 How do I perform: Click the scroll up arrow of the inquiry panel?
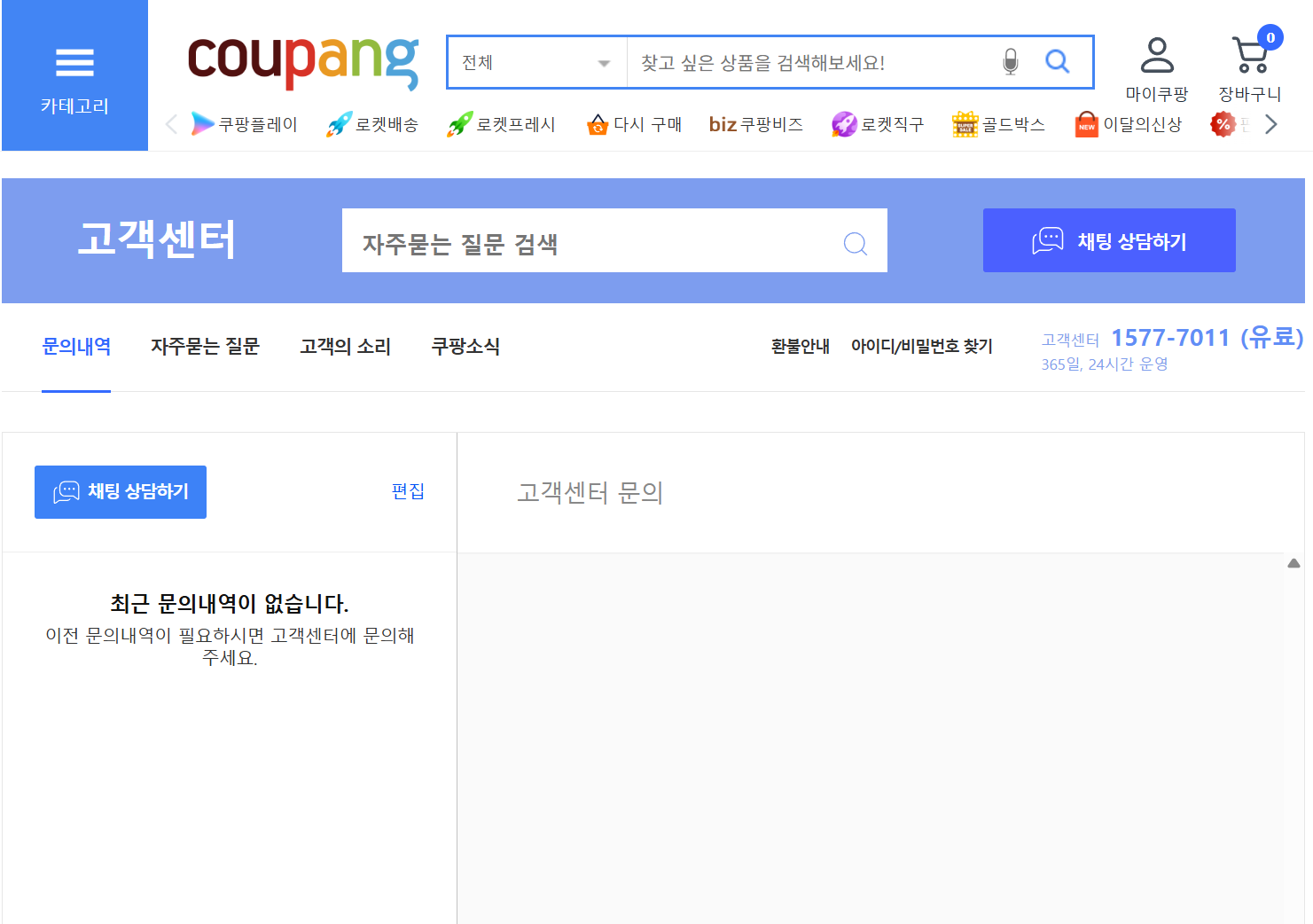pyautogui.click(x=1293, y=563)
